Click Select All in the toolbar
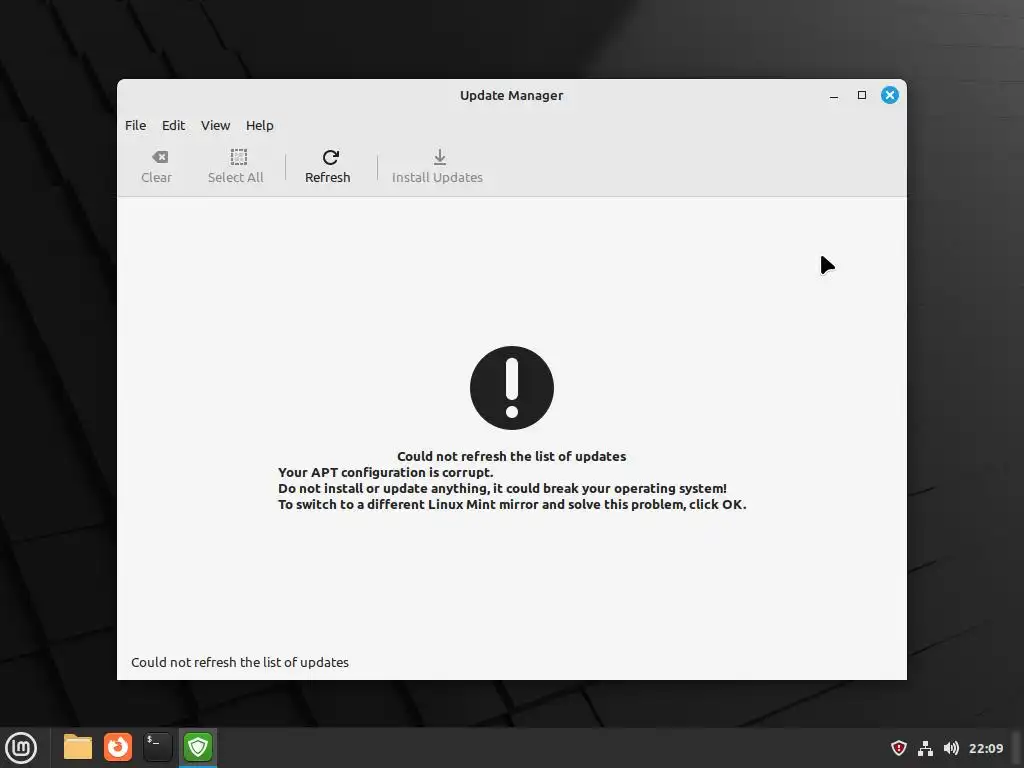 pyautogui.click(x=236, y=167)
